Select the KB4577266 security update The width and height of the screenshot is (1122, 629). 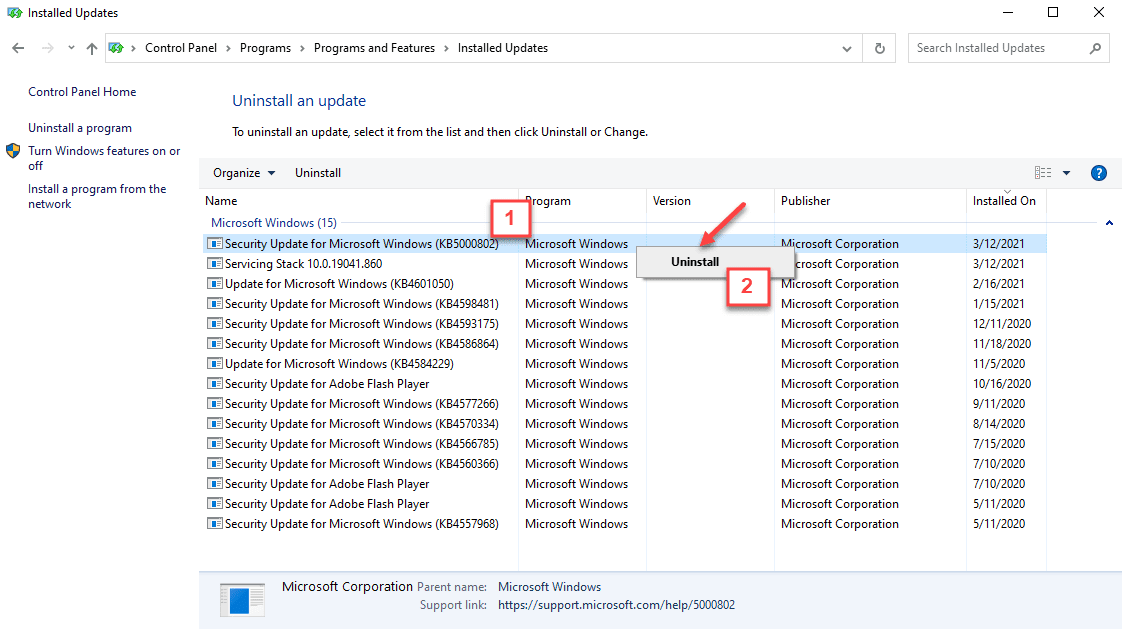tap(625, 404)
